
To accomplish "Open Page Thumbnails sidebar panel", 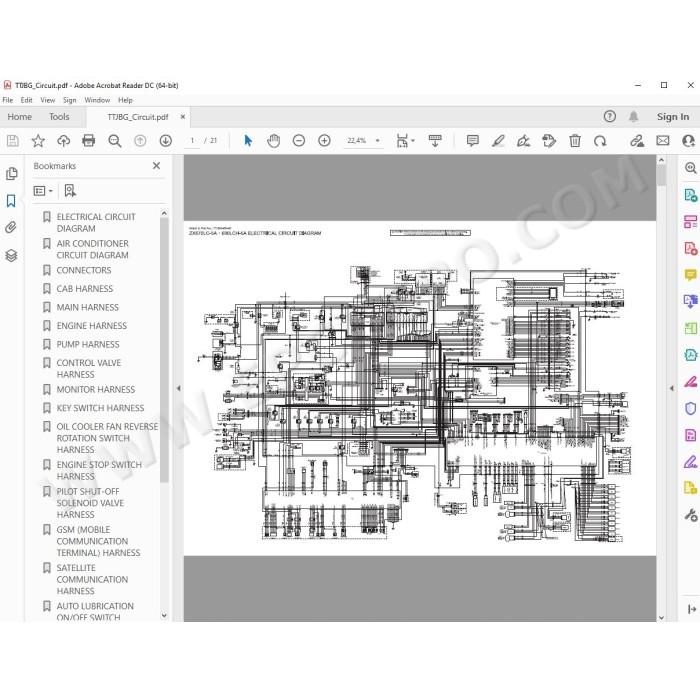I will point(12,174).
